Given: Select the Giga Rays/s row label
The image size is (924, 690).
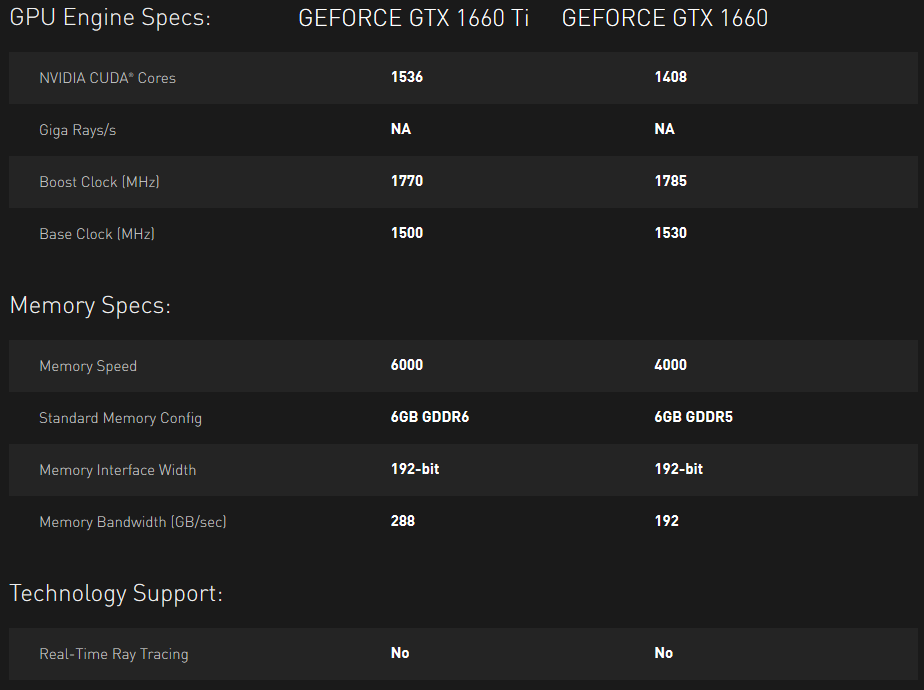Looking at the screenshot, I should [x=78, y=130].
